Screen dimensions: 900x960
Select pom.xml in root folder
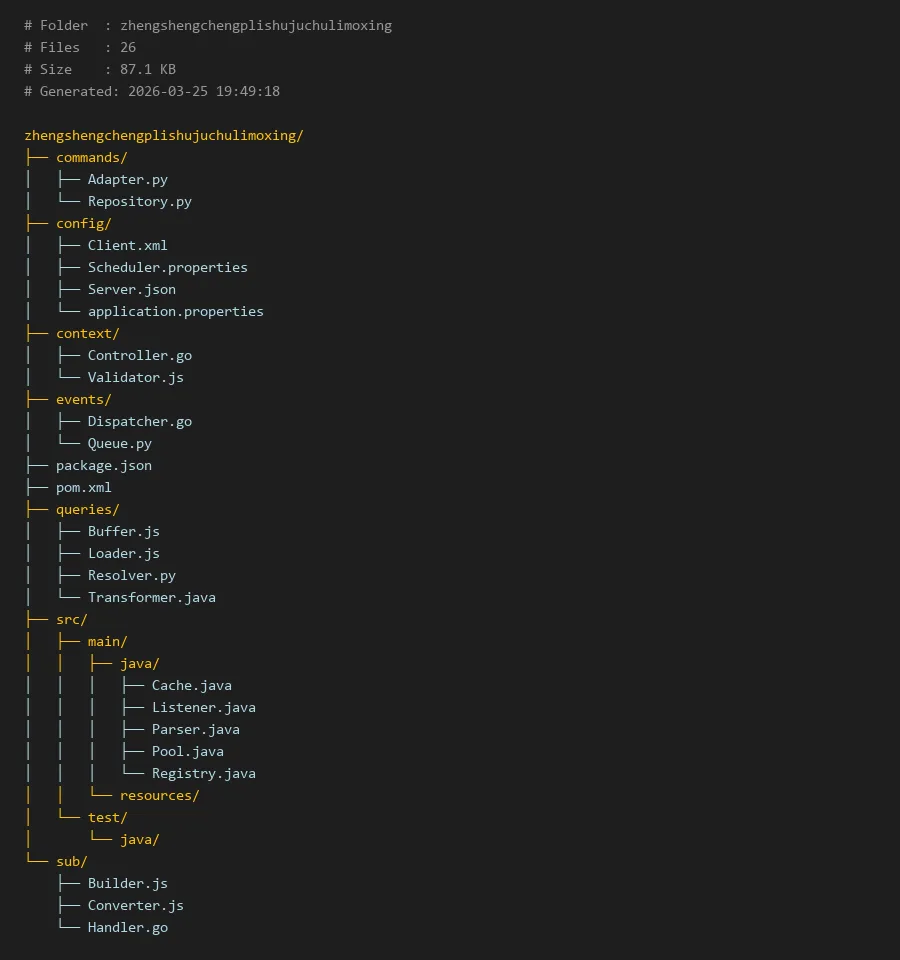[83, 487]
